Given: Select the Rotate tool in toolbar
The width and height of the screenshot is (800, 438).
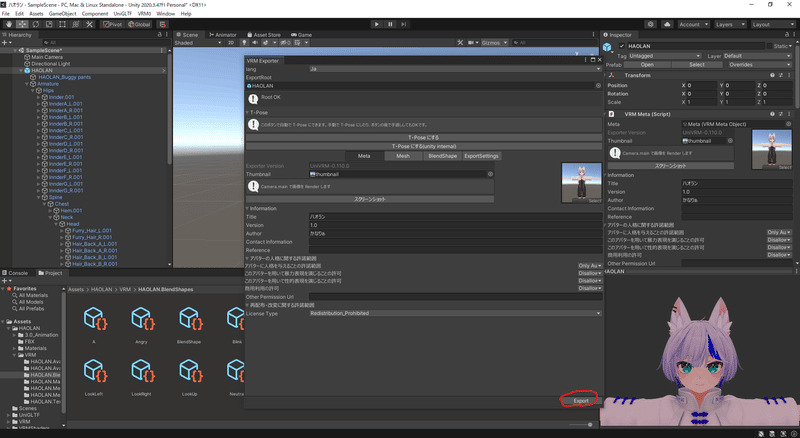Looking at the screenshot, I should (35, 24).
